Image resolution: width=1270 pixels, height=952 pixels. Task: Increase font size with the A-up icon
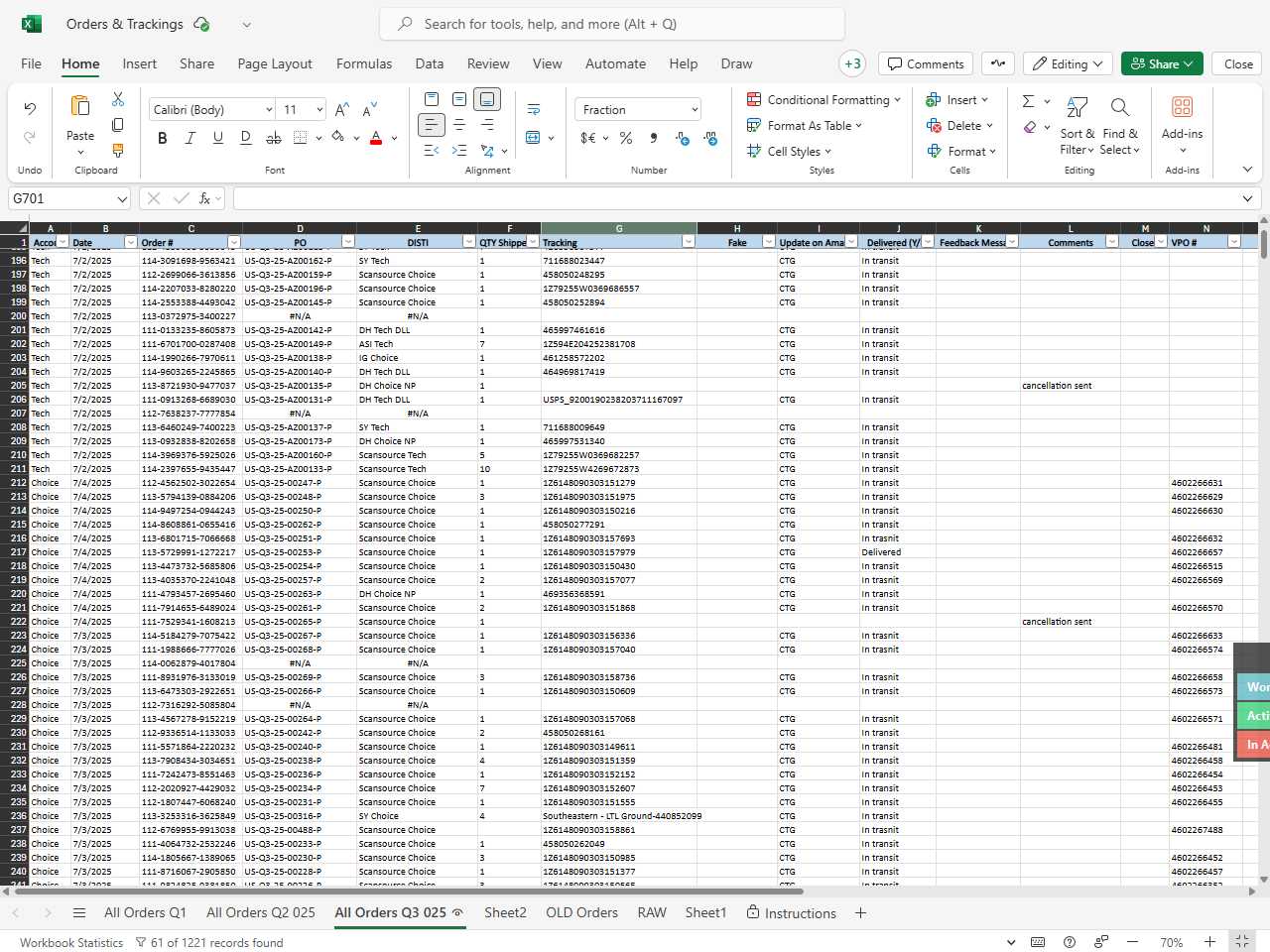(x=342, y=109)
